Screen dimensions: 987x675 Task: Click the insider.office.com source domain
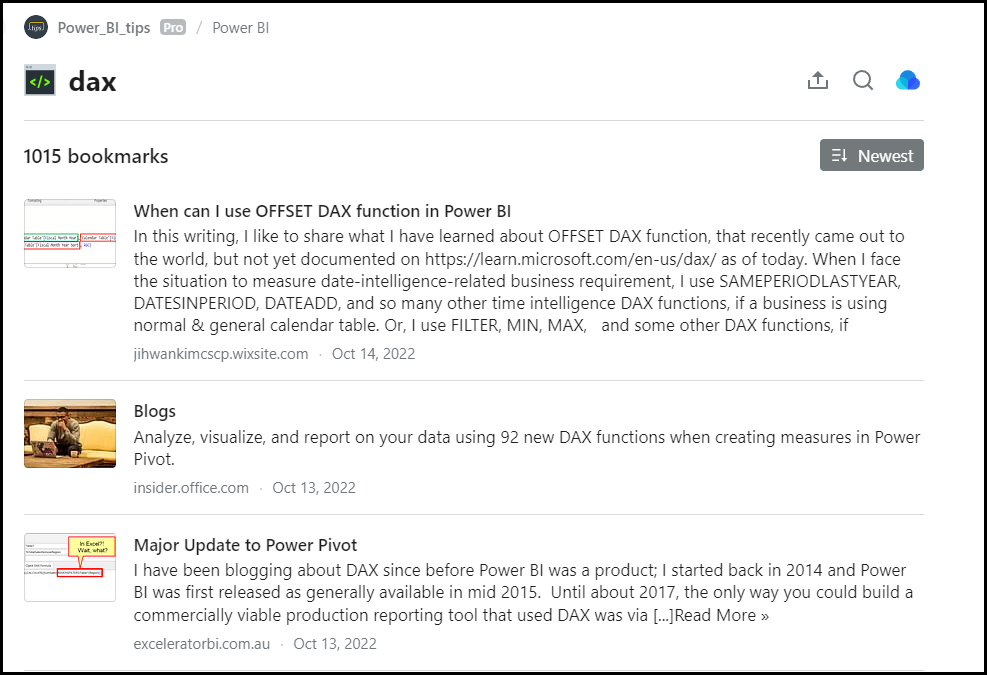coord(190,488)
